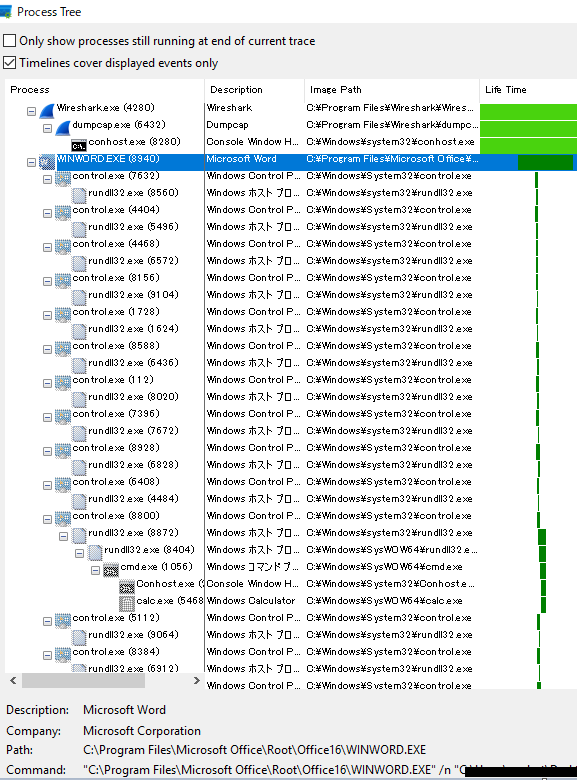Collapse the cmd.exe (1056) node
The width and height of the screenshot is (577, 780).
(95, 571)
